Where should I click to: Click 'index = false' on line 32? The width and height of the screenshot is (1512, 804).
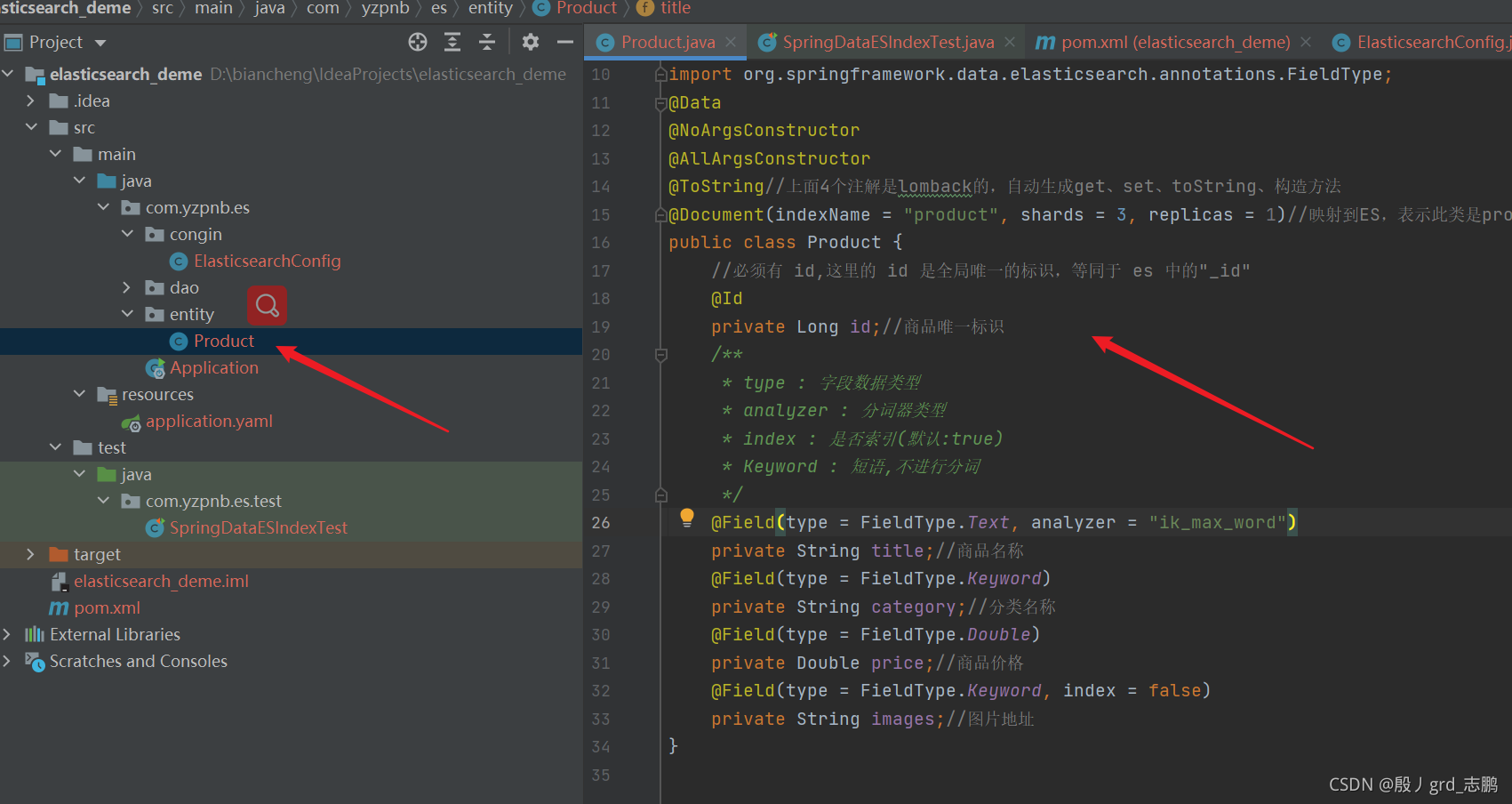[1132, 691]
